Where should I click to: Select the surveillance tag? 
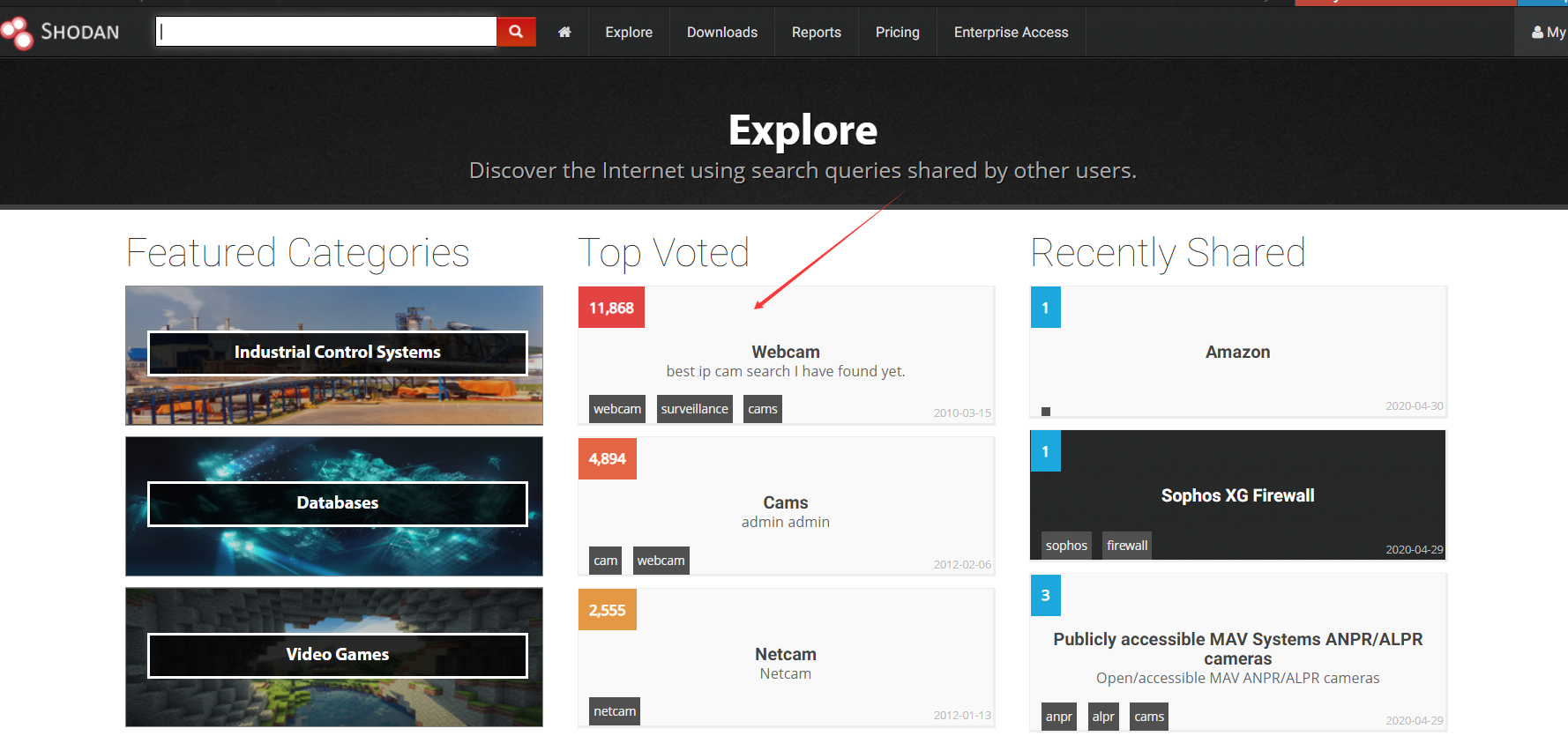695,409
